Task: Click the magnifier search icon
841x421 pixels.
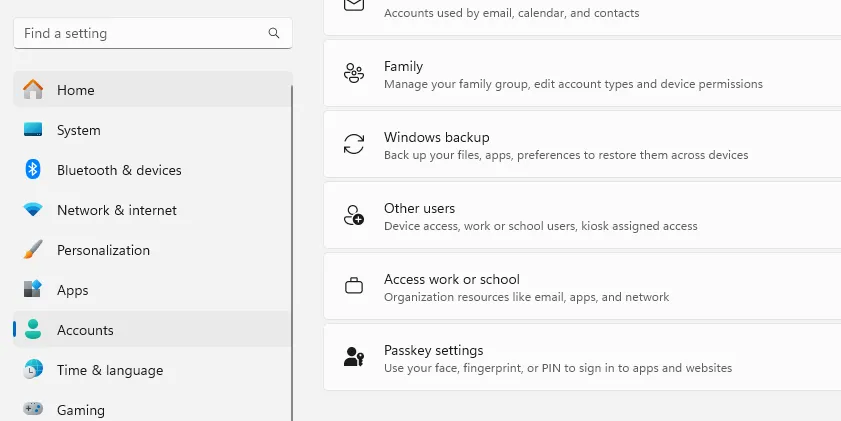Action: point(274,33)
